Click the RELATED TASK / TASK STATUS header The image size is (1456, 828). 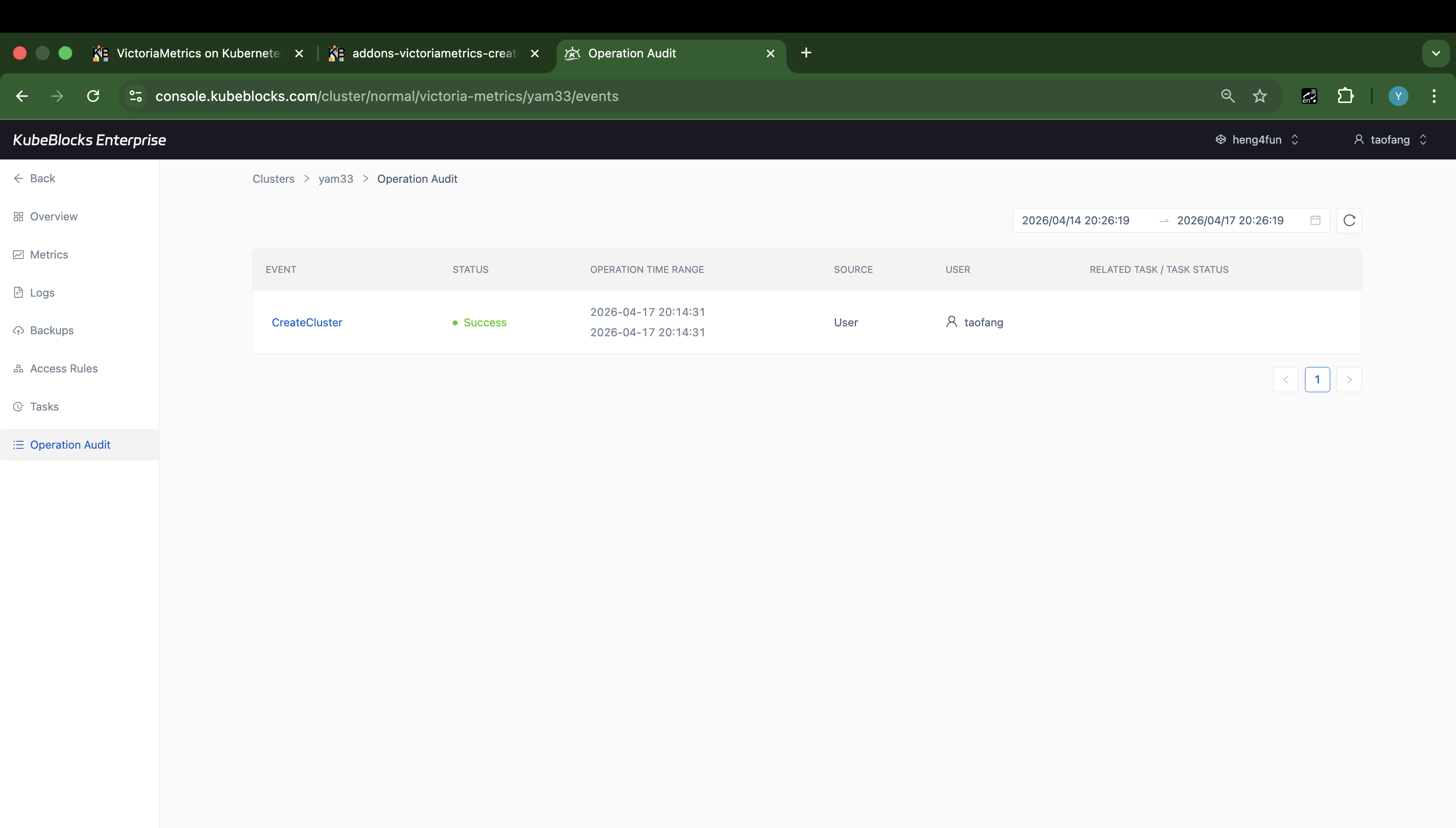(1159, 269)
